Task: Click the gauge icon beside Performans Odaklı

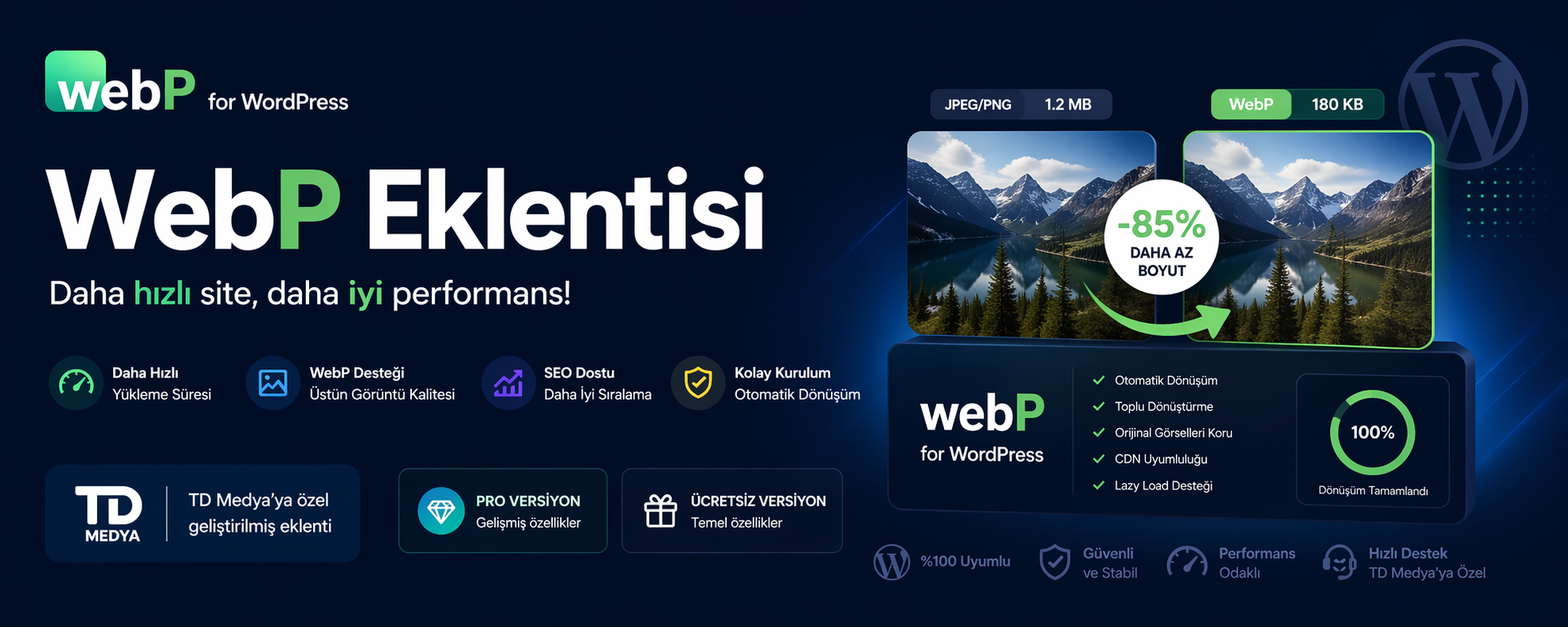Action: 1187,561
